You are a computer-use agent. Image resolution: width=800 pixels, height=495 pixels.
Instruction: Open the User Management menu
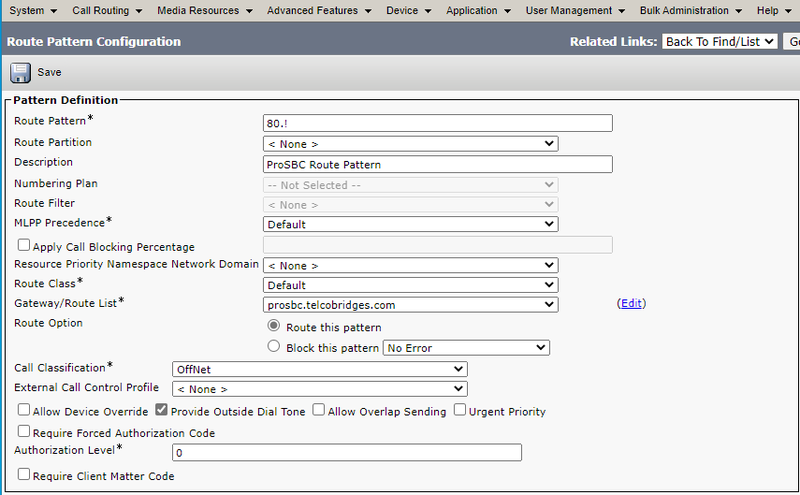[x=575, y=10]
